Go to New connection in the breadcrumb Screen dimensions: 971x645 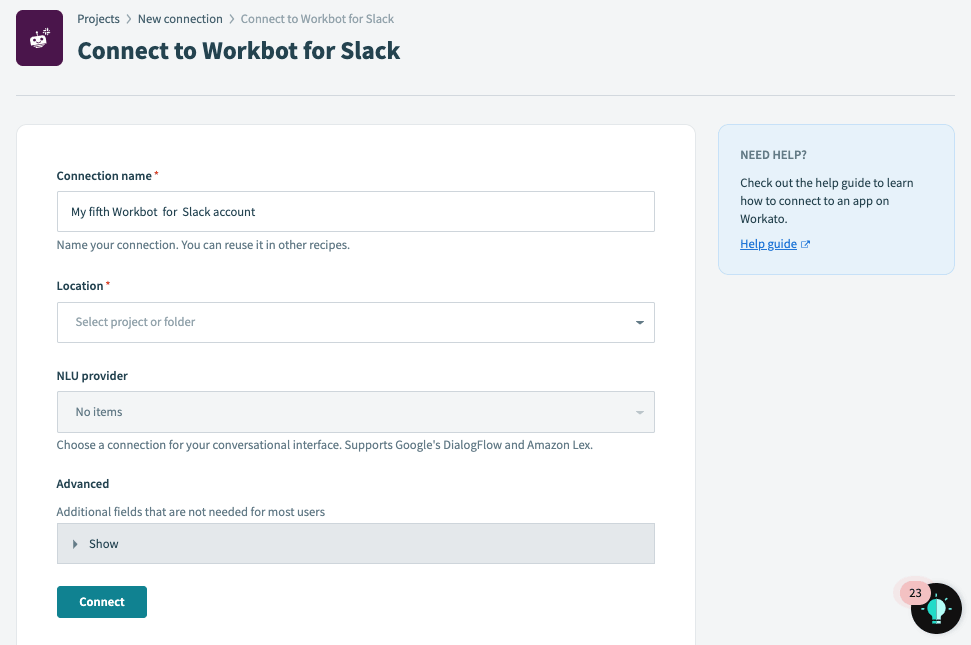click(x=180, y=19)
